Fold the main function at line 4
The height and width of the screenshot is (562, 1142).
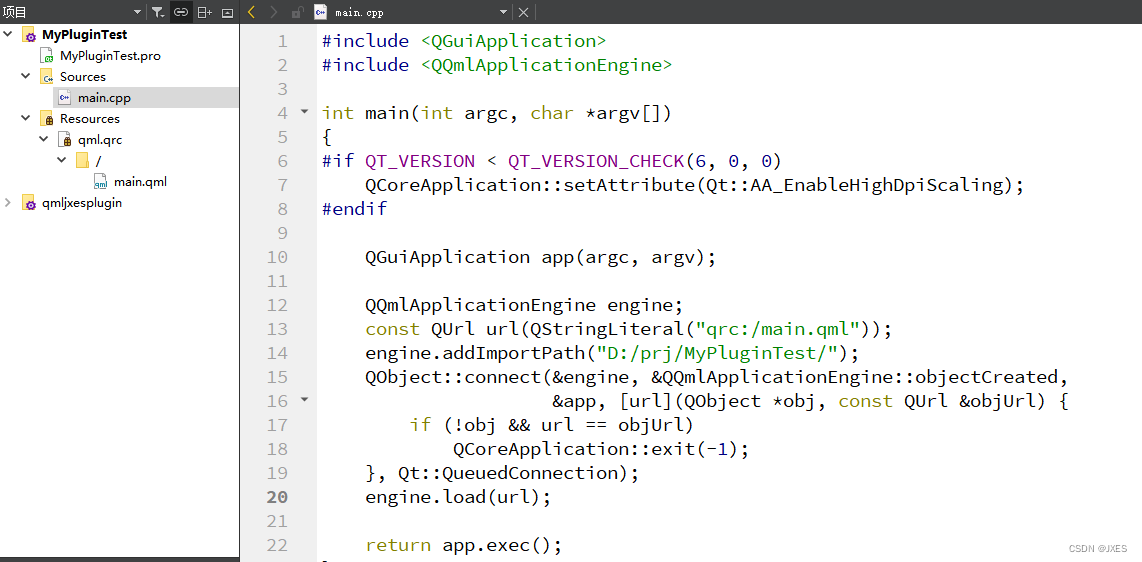[304, 112]
